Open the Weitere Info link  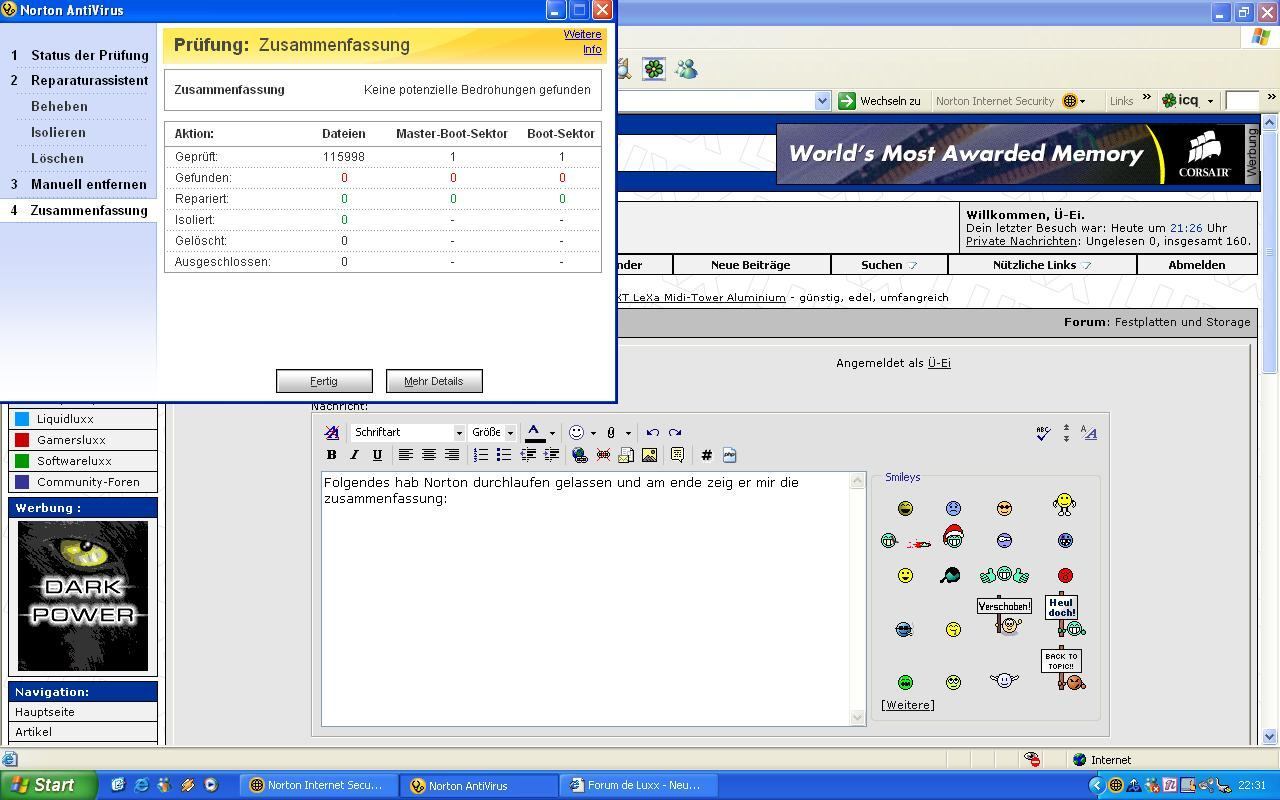click(x=582, y=42)
